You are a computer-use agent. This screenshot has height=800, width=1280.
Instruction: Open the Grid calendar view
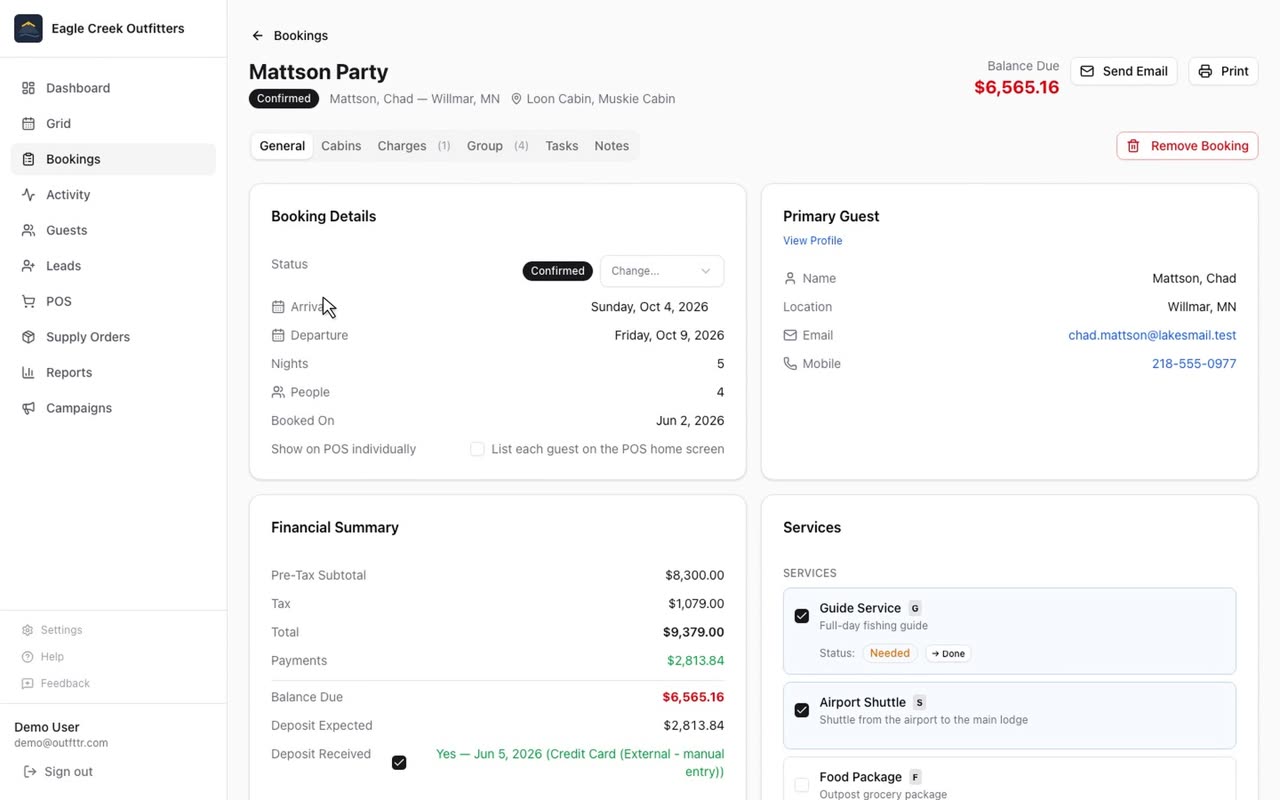coord(113,124)
